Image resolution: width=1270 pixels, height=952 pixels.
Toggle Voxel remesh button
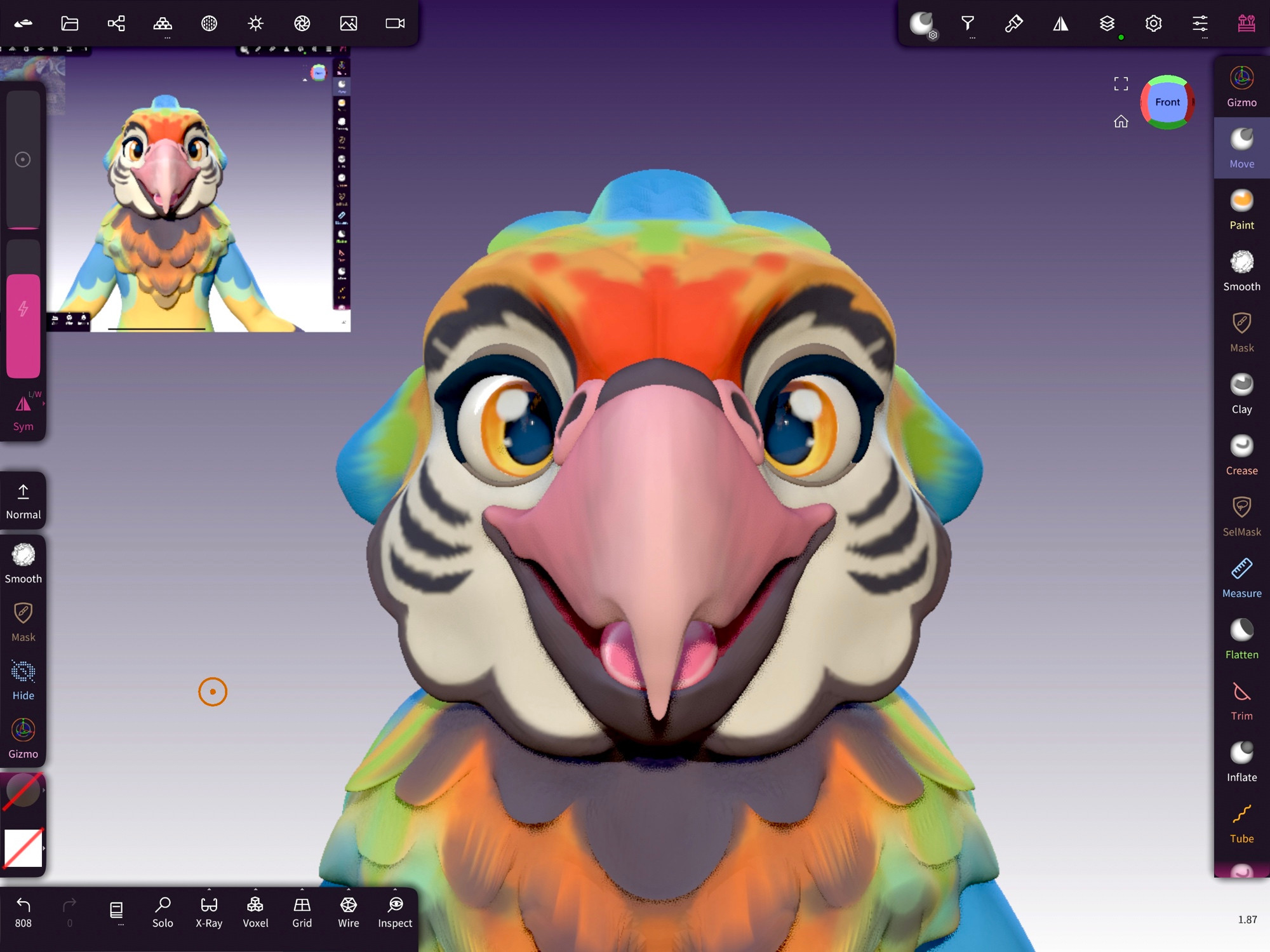(x=255, y=913)
